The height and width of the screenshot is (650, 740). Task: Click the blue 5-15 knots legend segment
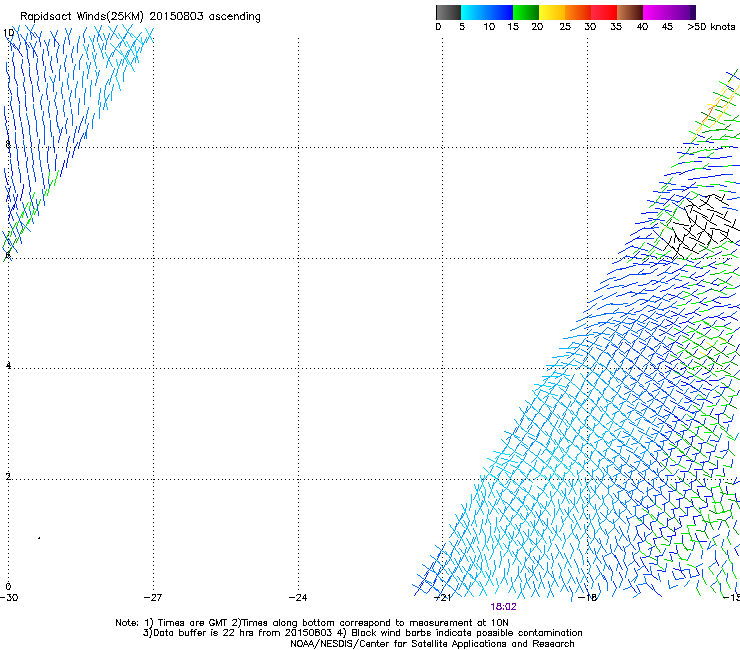click(487, 12)
